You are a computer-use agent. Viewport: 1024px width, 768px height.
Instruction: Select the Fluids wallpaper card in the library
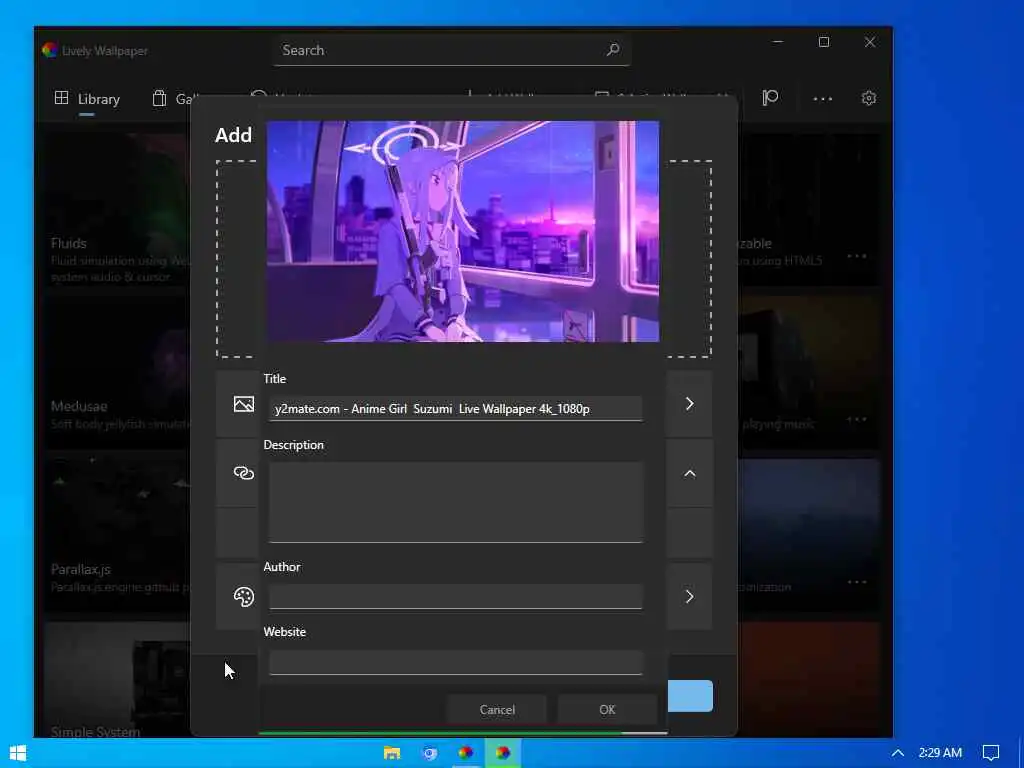pos(118,209)
